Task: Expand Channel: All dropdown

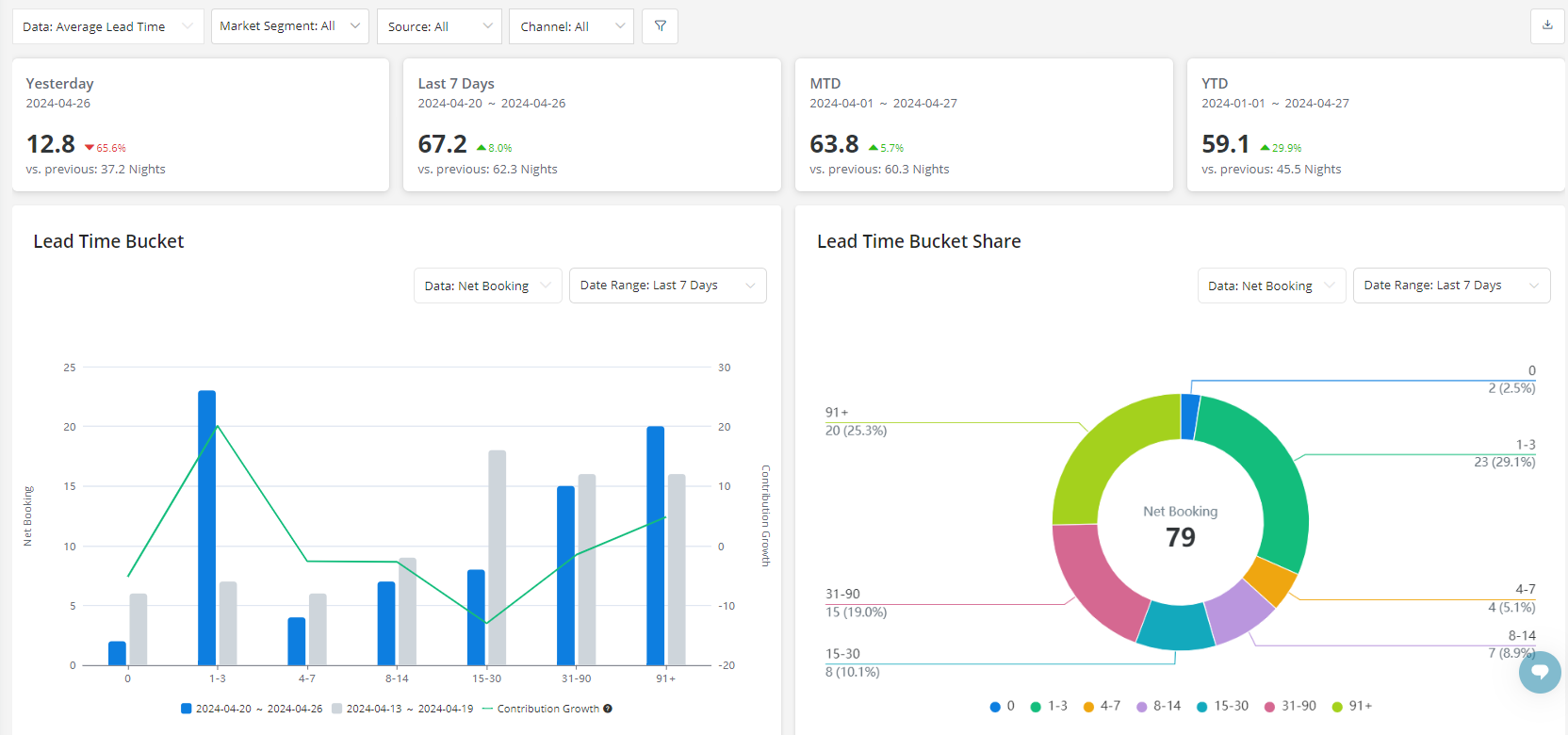Action: [572, 26]
